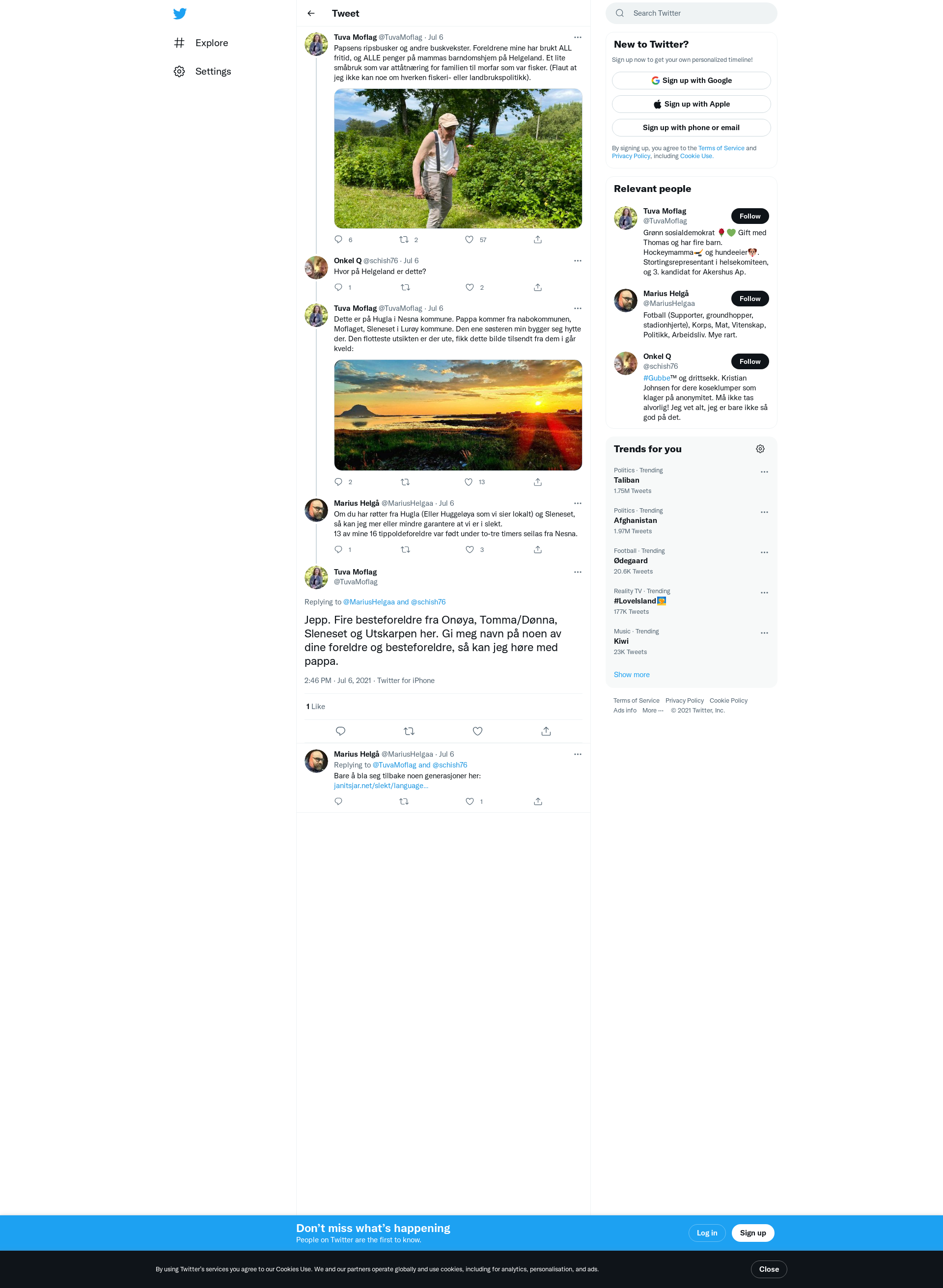
Task: Sign up with Google
Action: tap(691, 81)
